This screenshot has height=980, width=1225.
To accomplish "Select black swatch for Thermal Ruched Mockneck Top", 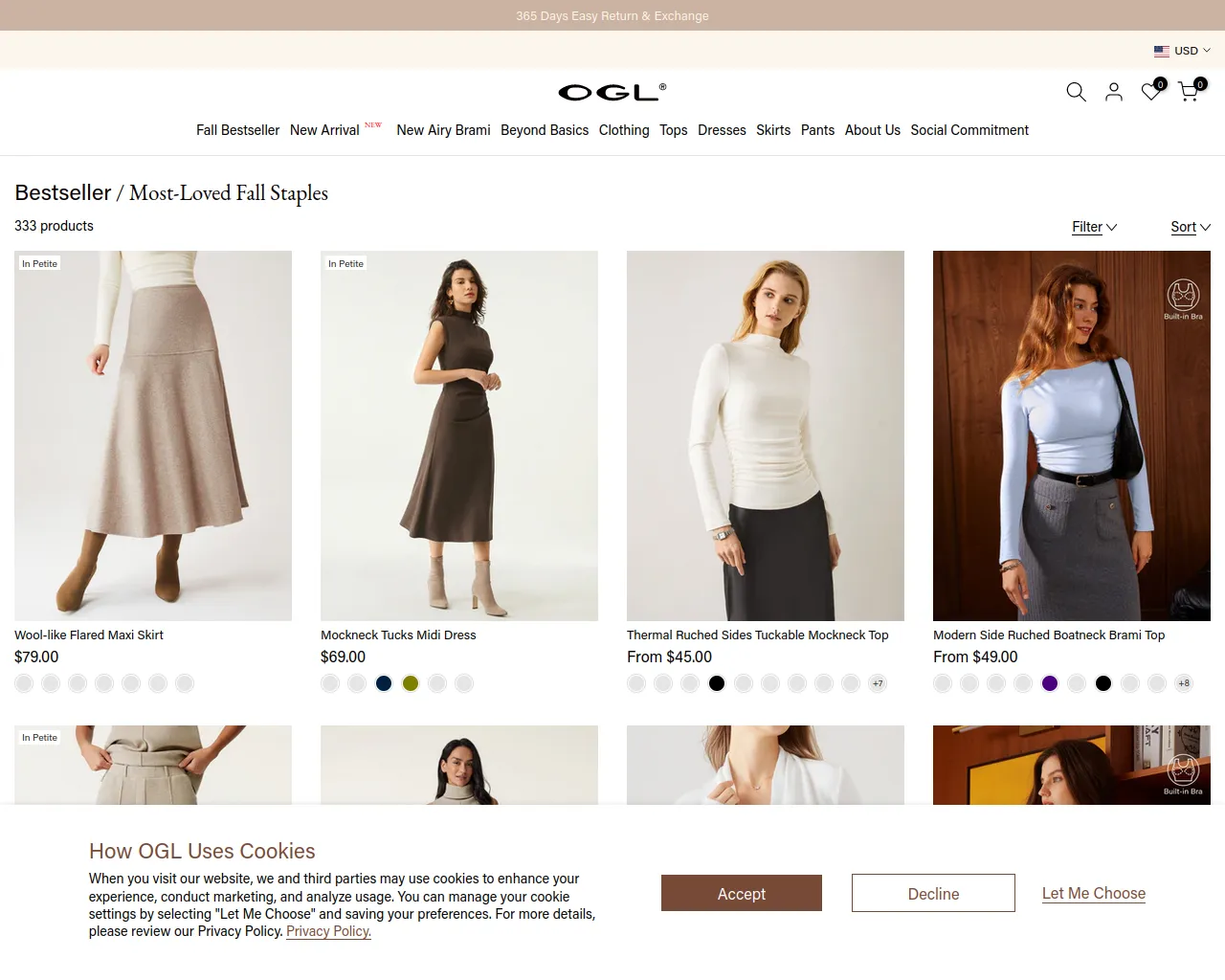I will [x=717, y=683].
